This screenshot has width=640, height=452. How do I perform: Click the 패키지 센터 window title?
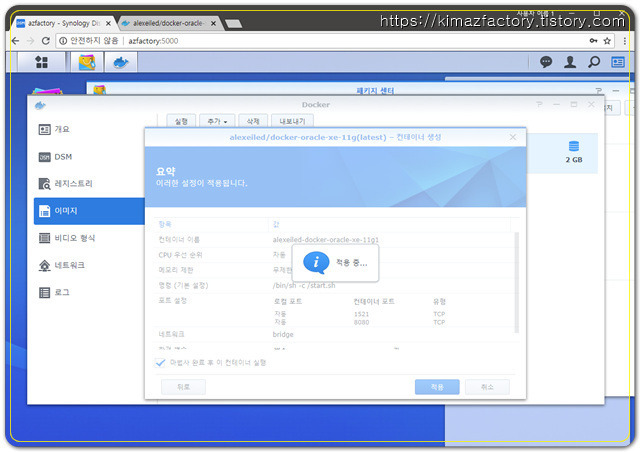[x=376, y=91]
